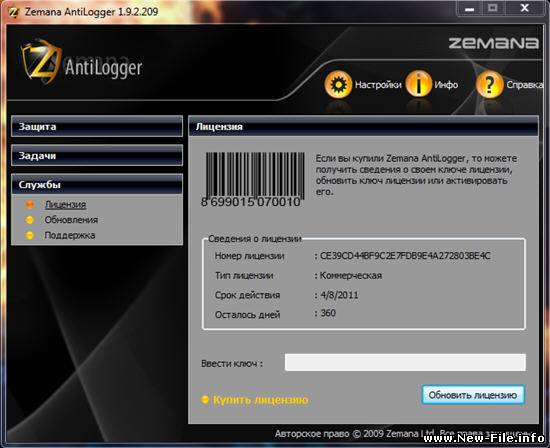Click the remaining days value 360

(328, 313)
